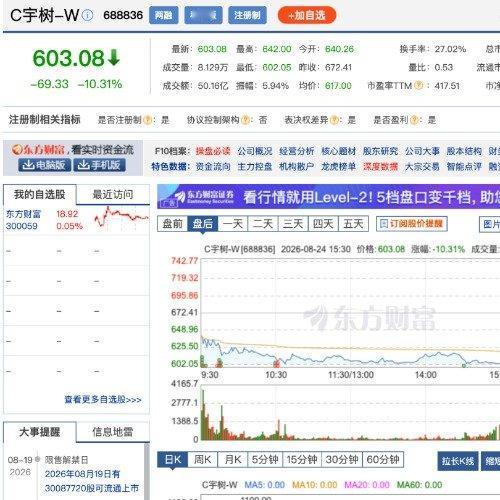500x500 pixels.
Task: Click the 注册制 tag button
Action: 247,15
